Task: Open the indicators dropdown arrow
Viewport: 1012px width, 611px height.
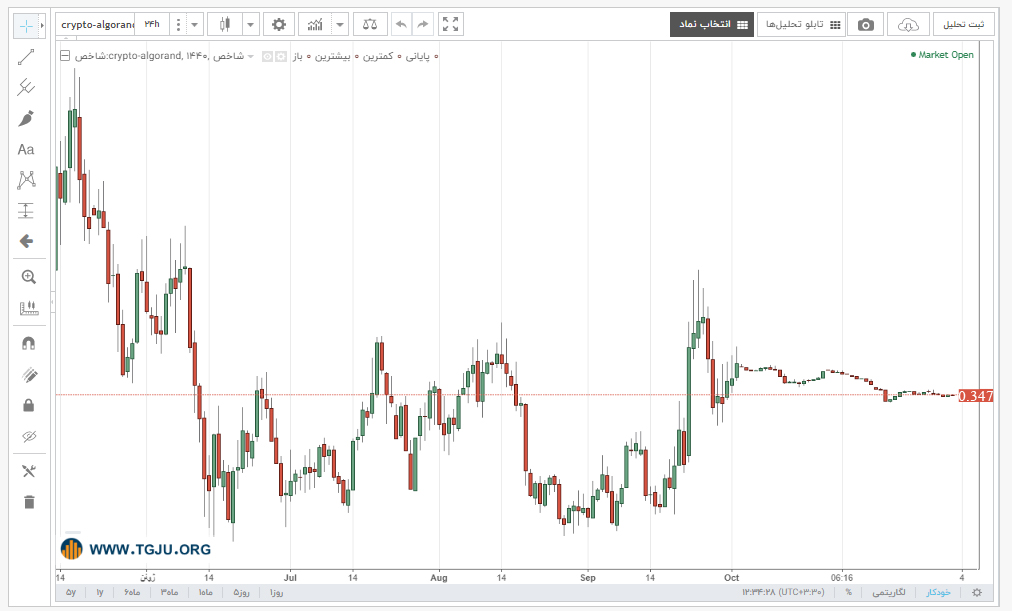Action: tap(339, 25)
